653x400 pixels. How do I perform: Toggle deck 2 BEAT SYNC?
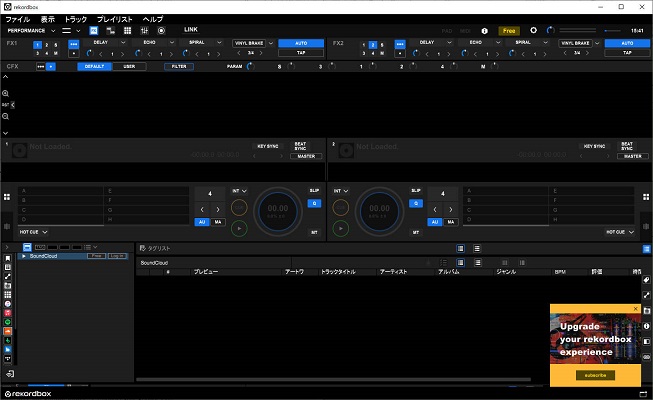point(627,146)
